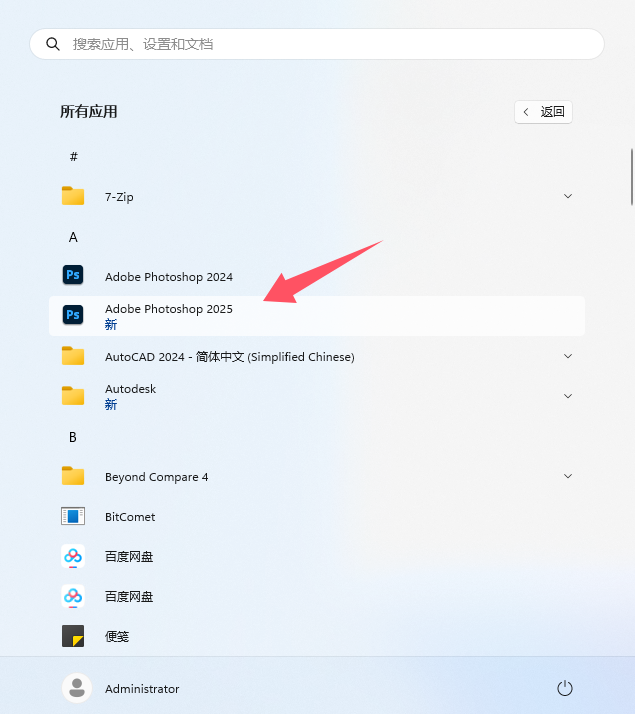The image size is (635, 714).
Task: Launch Adobe Photoshop 2024 via its Ps icon
Action: point(73,275)
